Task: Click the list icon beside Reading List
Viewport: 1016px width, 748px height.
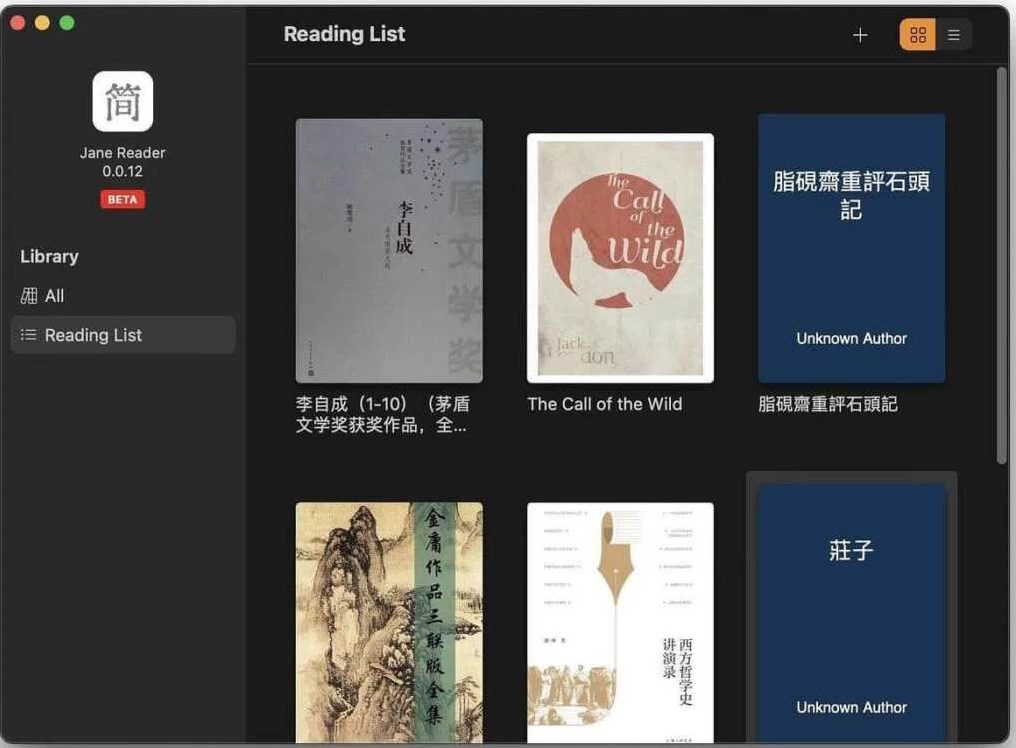Action: coord(29,335)
